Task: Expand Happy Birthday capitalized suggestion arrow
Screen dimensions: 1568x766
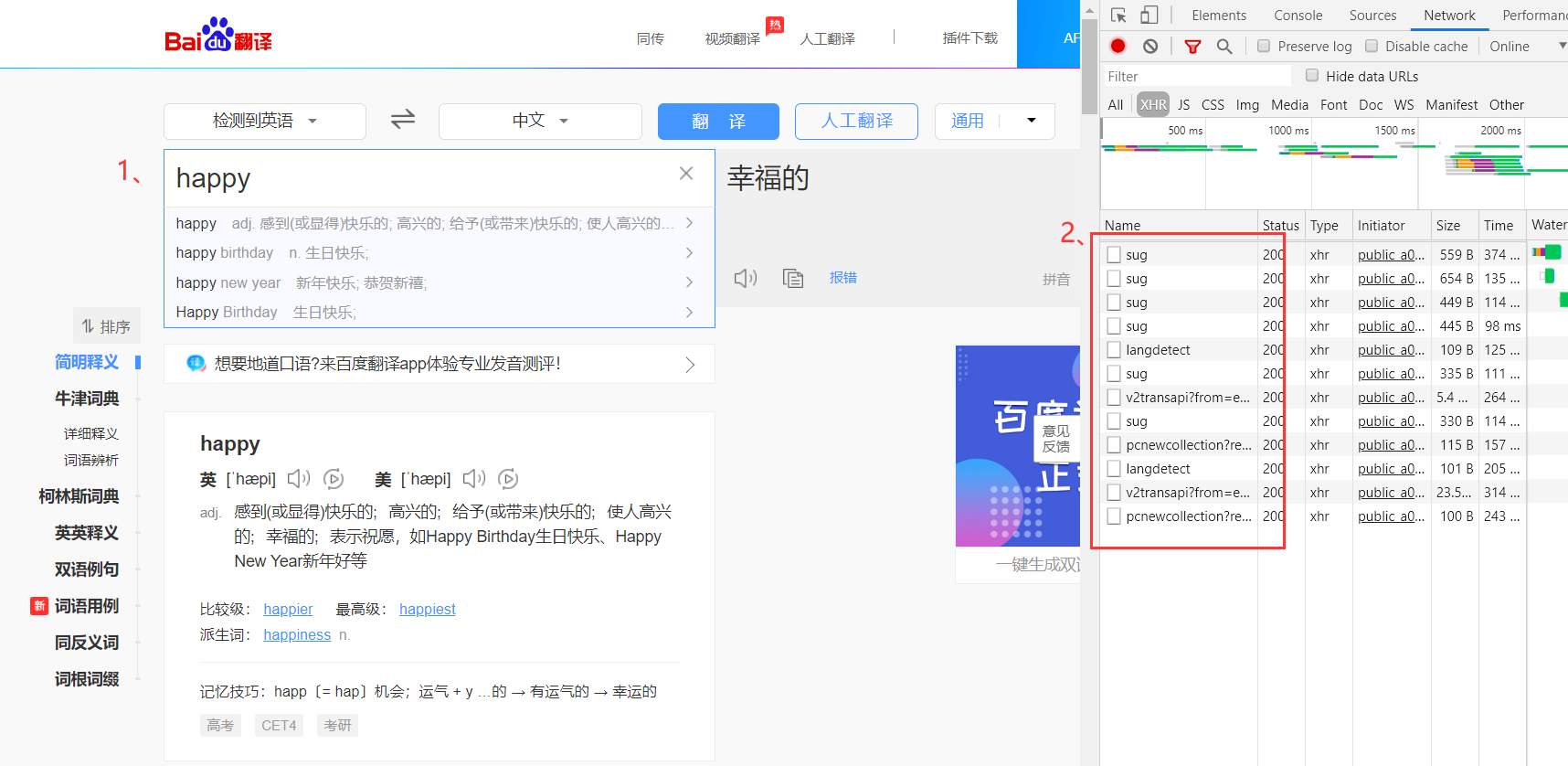Action: coord(689,313)
